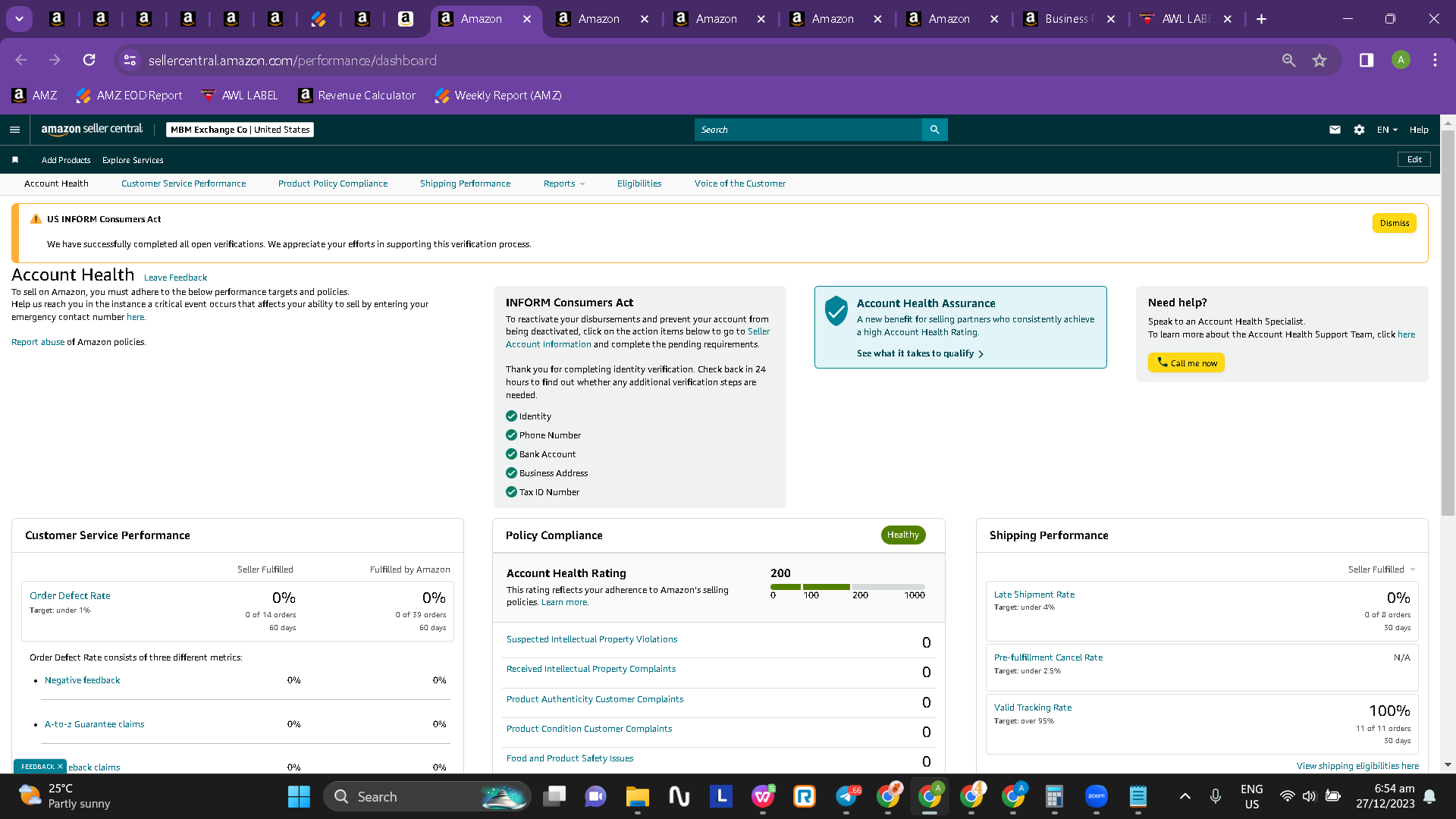Focus the Seller Central search field
The height and width of the screenshot is (819, 1456).
pyautogui.click(x=808, y=130)
